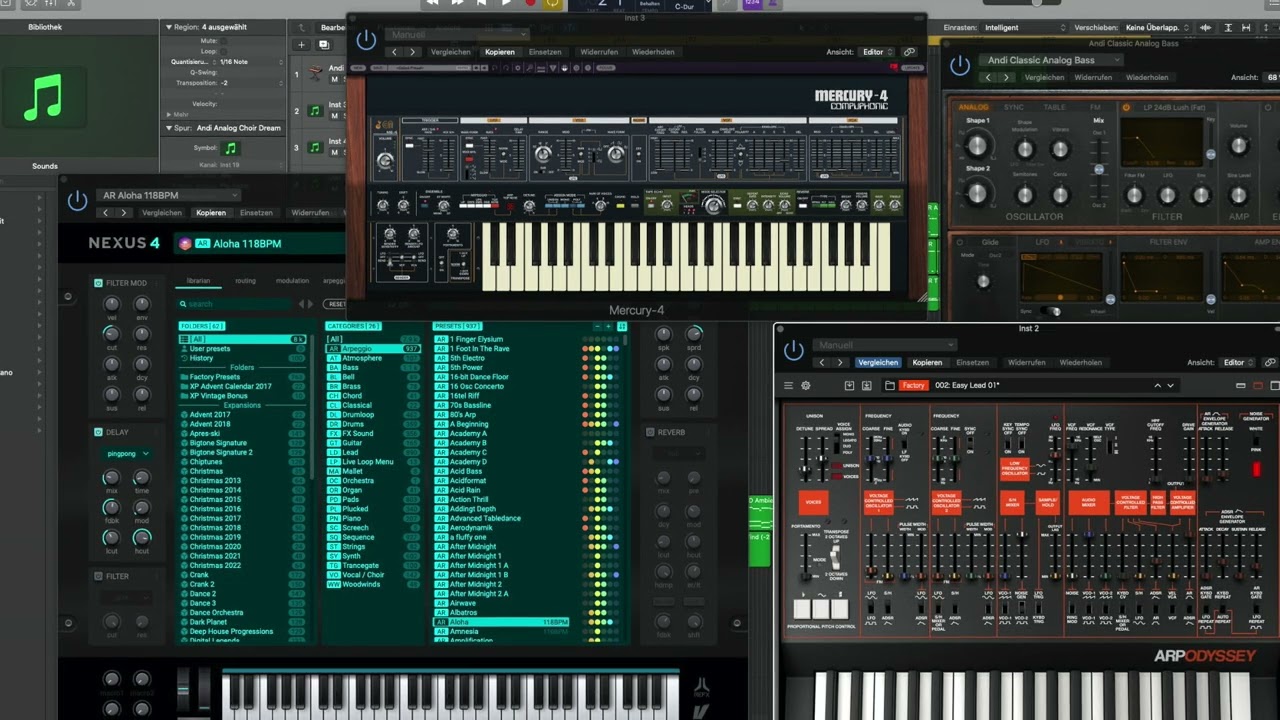Image resolution: width=1280 pixels, height=720 pixels.
Task: Click Widerrufen button in ARP Odyssey
Action: [x=1027, y=363]
